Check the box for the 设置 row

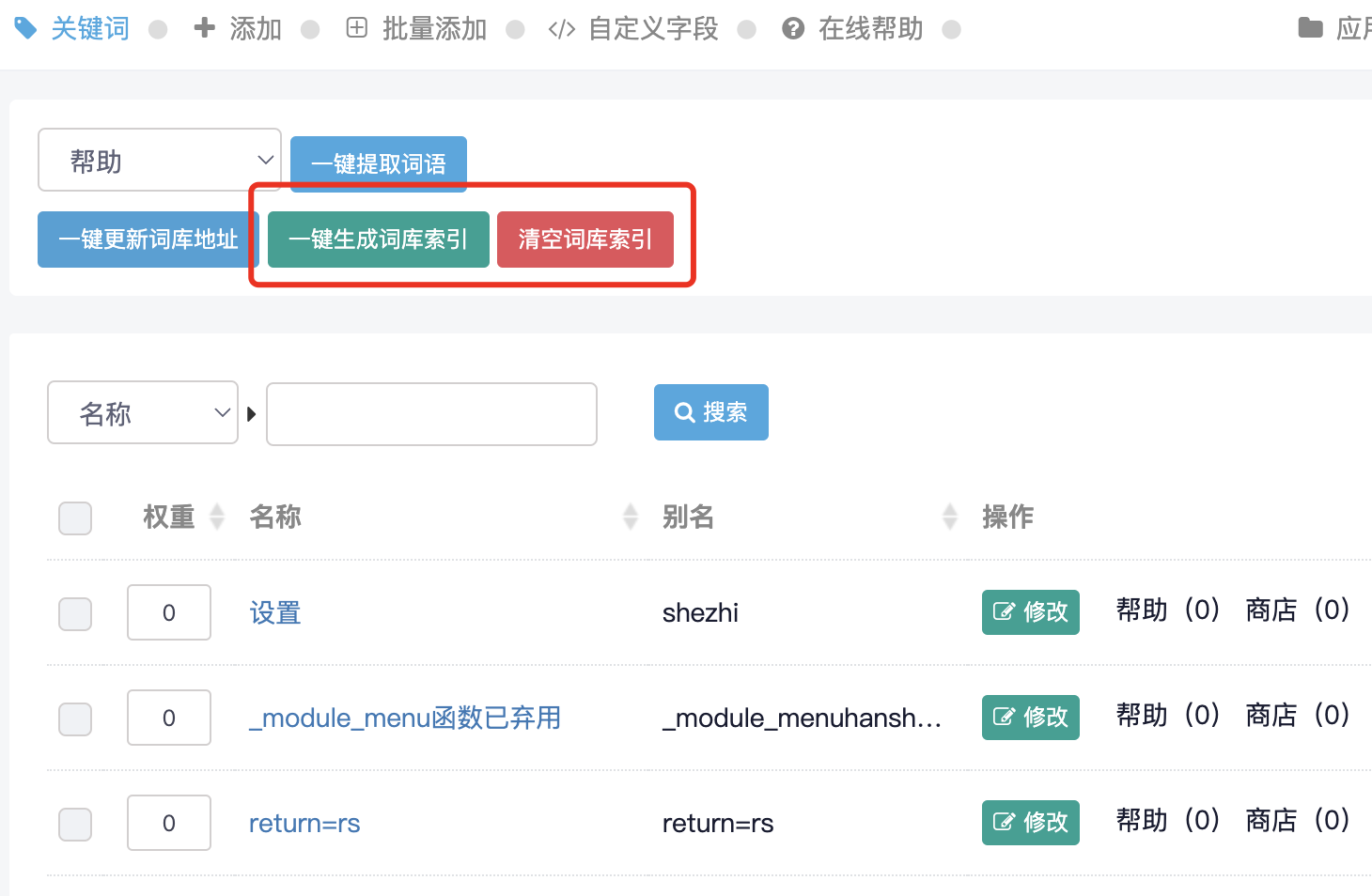pos(75,613)
